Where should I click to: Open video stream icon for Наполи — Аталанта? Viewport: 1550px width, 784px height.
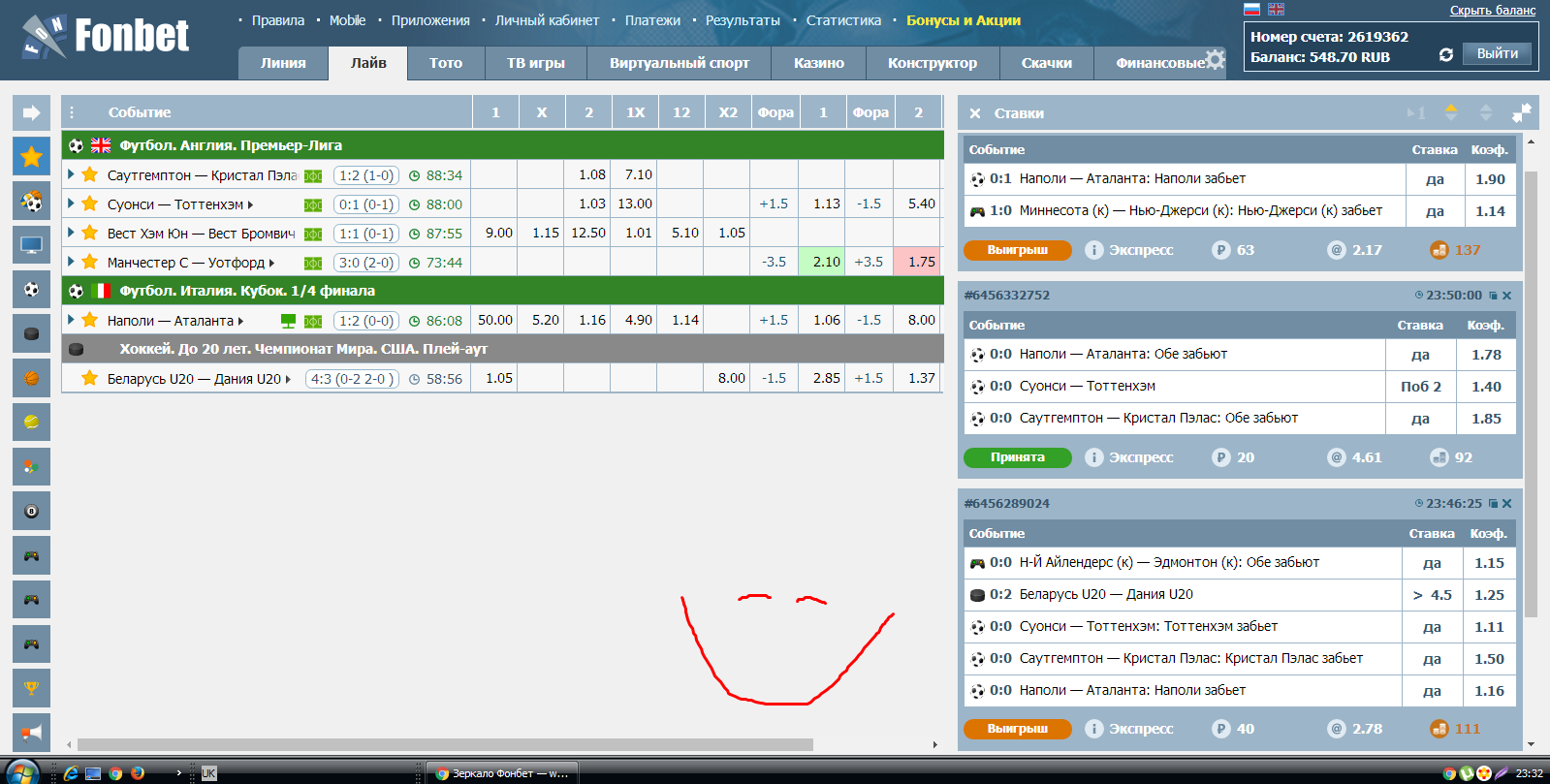[x=288, y=321]
